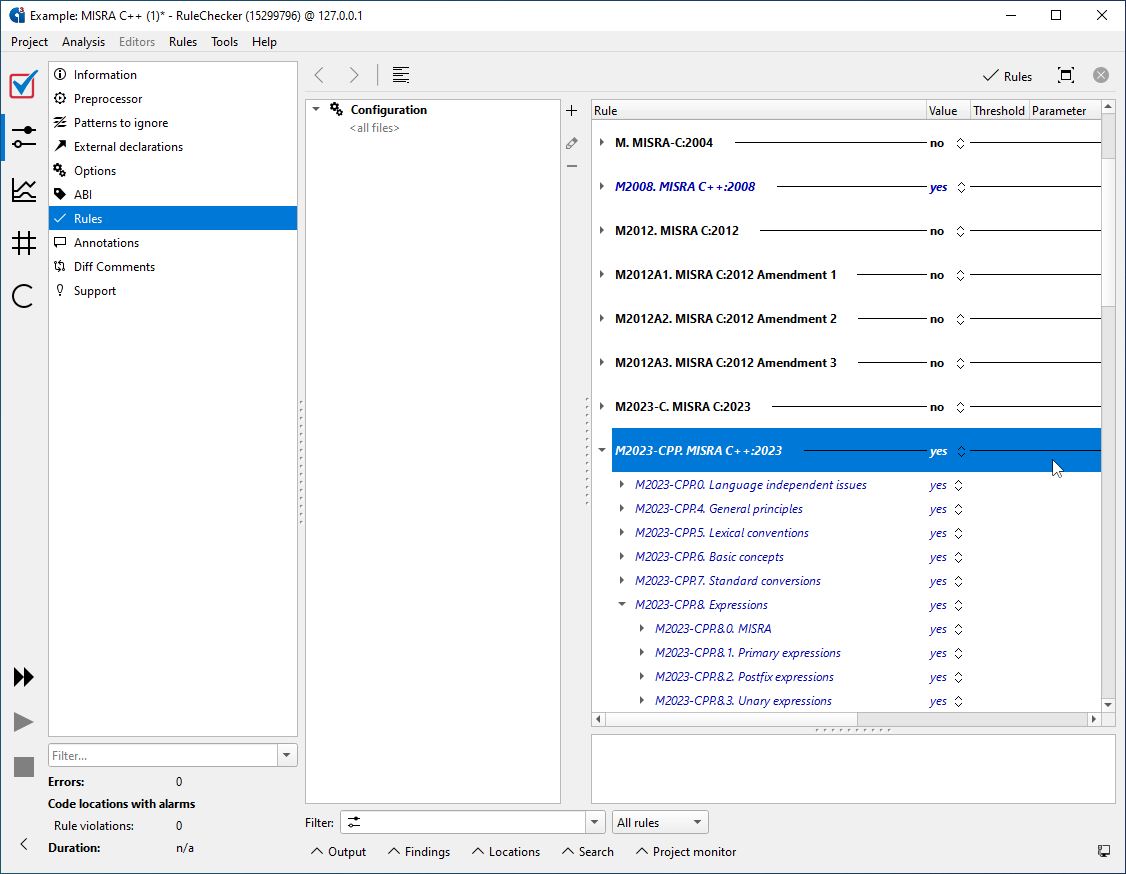This screenshot has height=874, width=1126.
Task: Toggle value stepper for M2012A2 Amendment 2
Action: (960, 320)
